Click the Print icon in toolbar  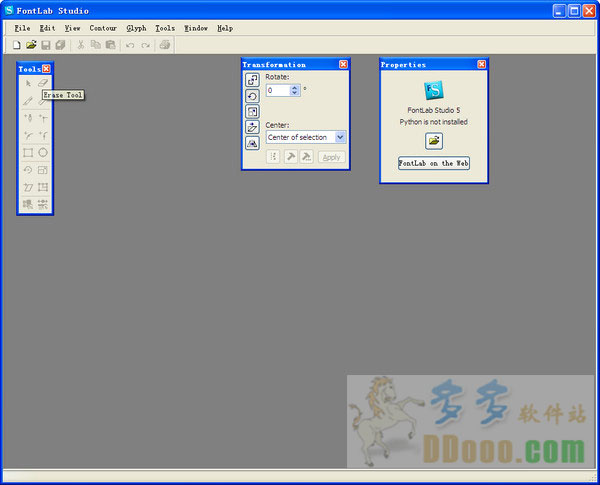(165, 45)
